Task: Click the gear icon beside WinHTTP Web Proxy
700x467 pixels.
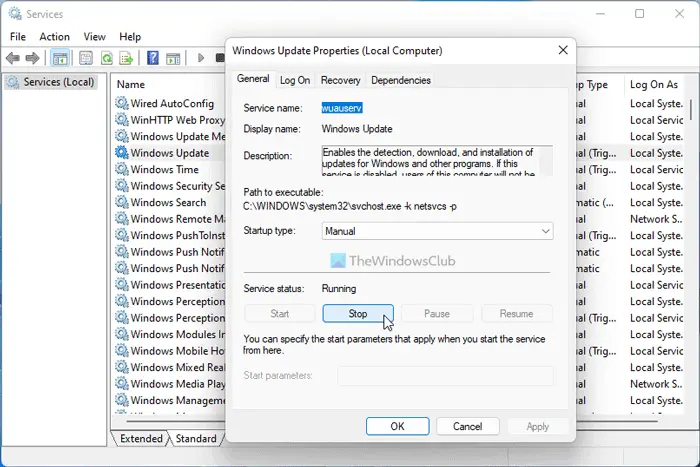Action: click(122, 120)
